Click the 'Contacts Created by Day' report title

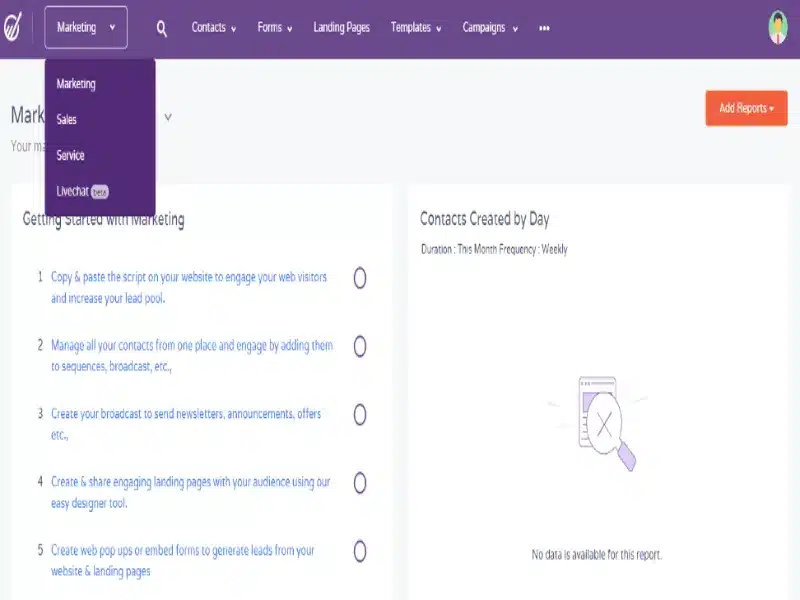[485, 219]
